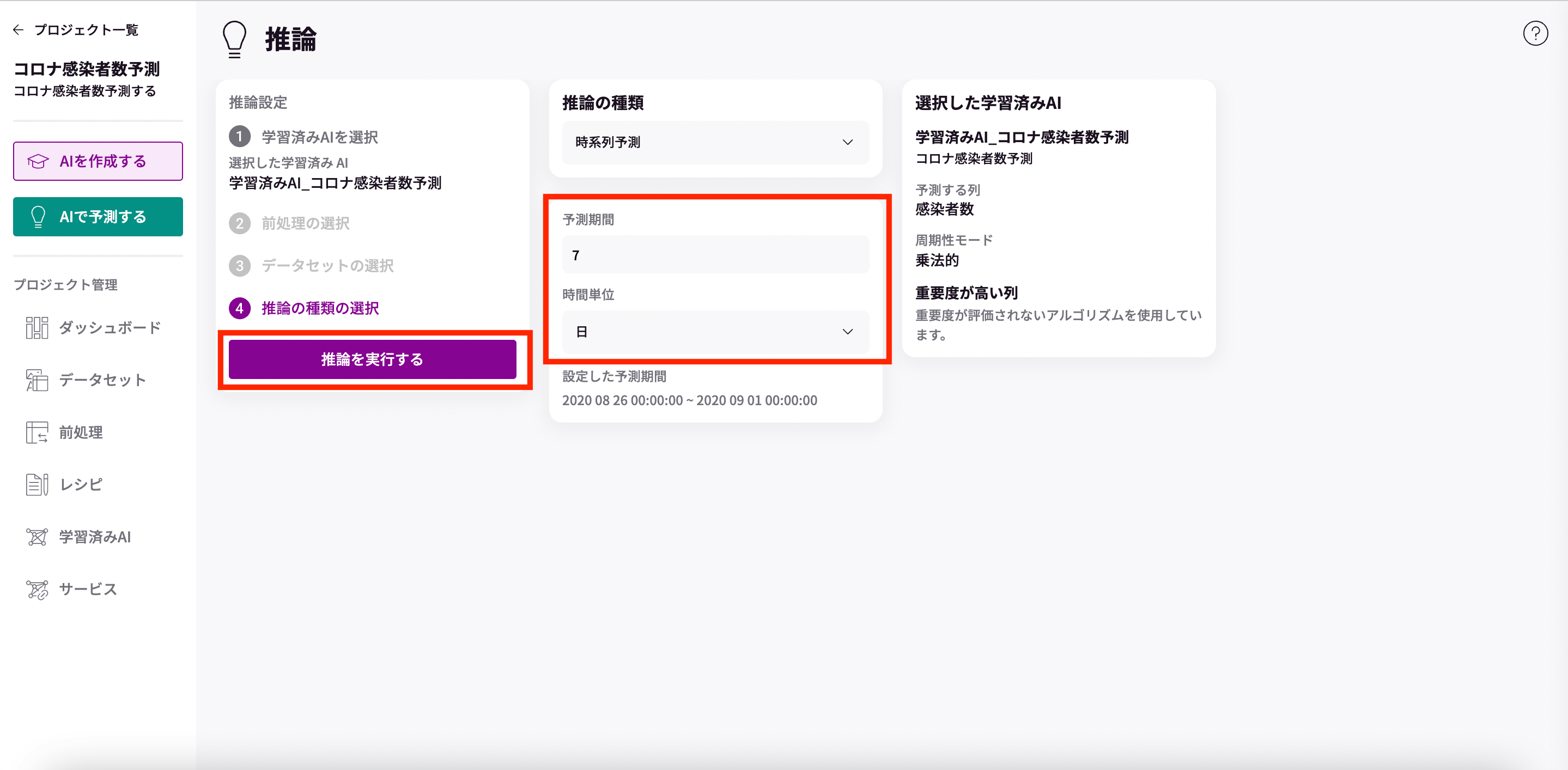Click the 選択した学習済みAI heading
Screen dimensions: 1568x770
pyautogui.click(x=988, y=103)
